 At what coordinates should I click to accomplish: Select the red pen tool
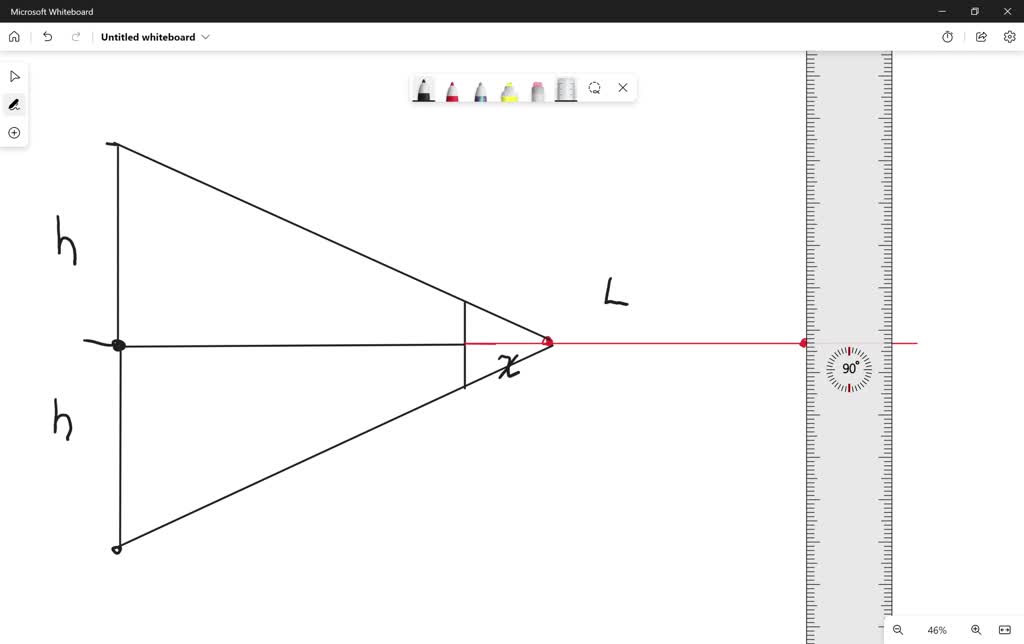(x=452, y=89)
